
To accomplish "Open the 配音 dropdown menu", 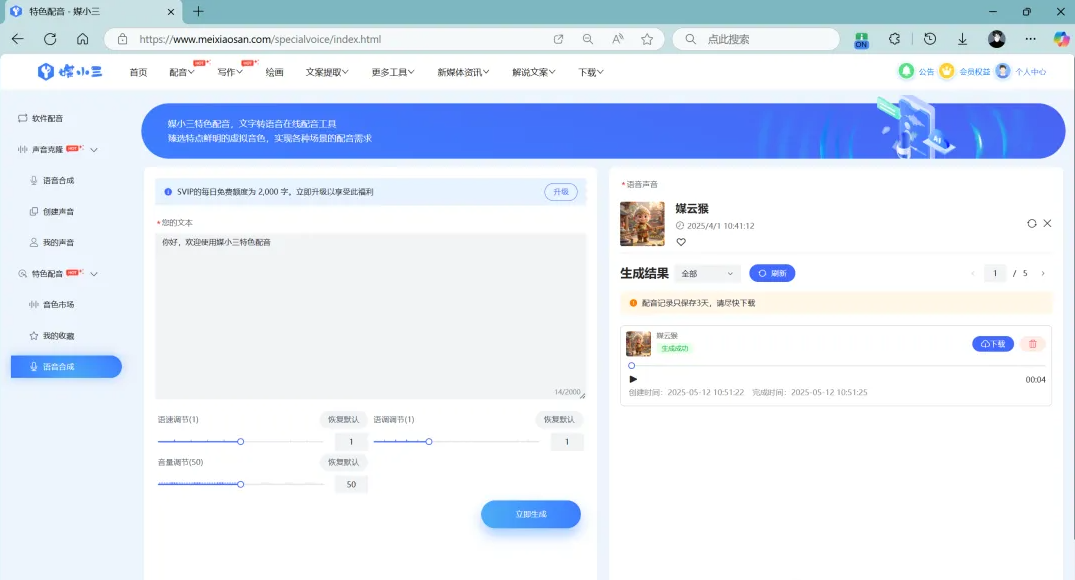I will pyautogui.click(x=182, y=72).
